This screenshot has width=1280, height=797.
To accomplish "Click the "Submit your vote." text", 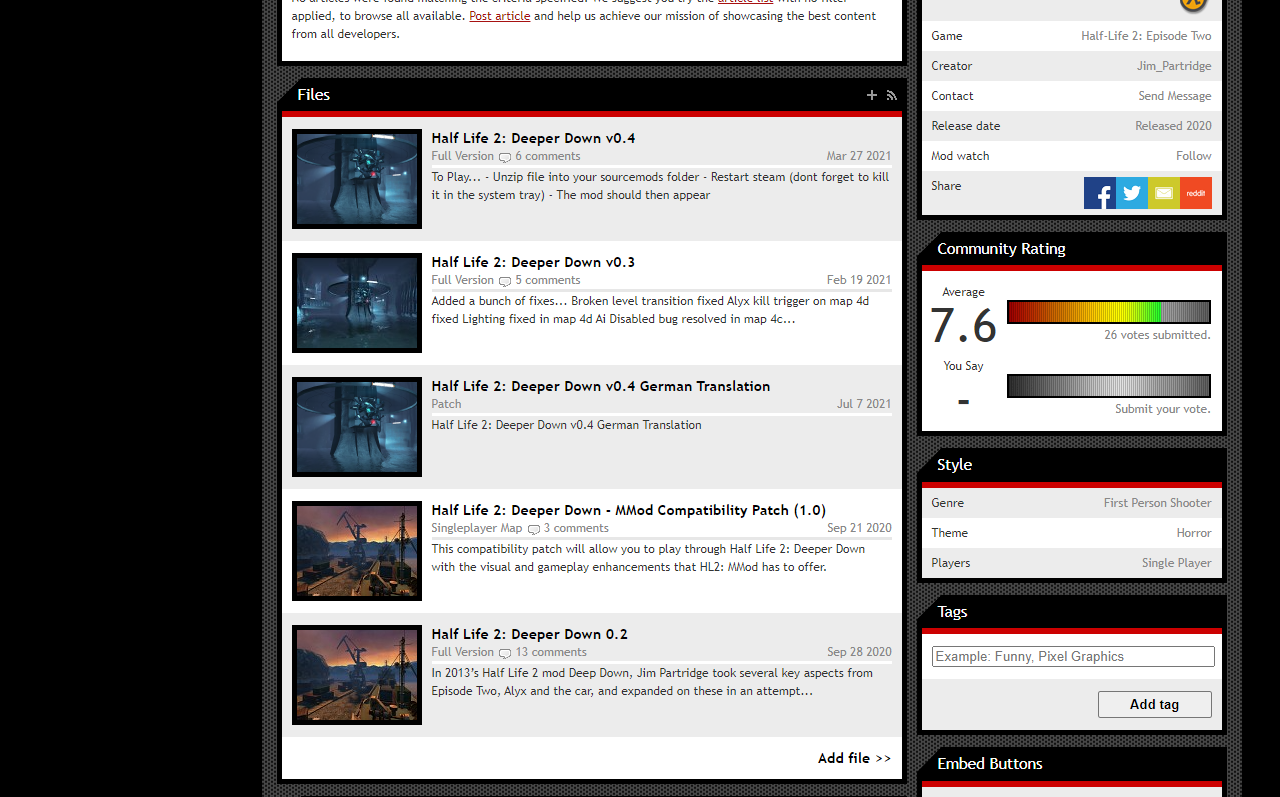I will click(1163, 409).
